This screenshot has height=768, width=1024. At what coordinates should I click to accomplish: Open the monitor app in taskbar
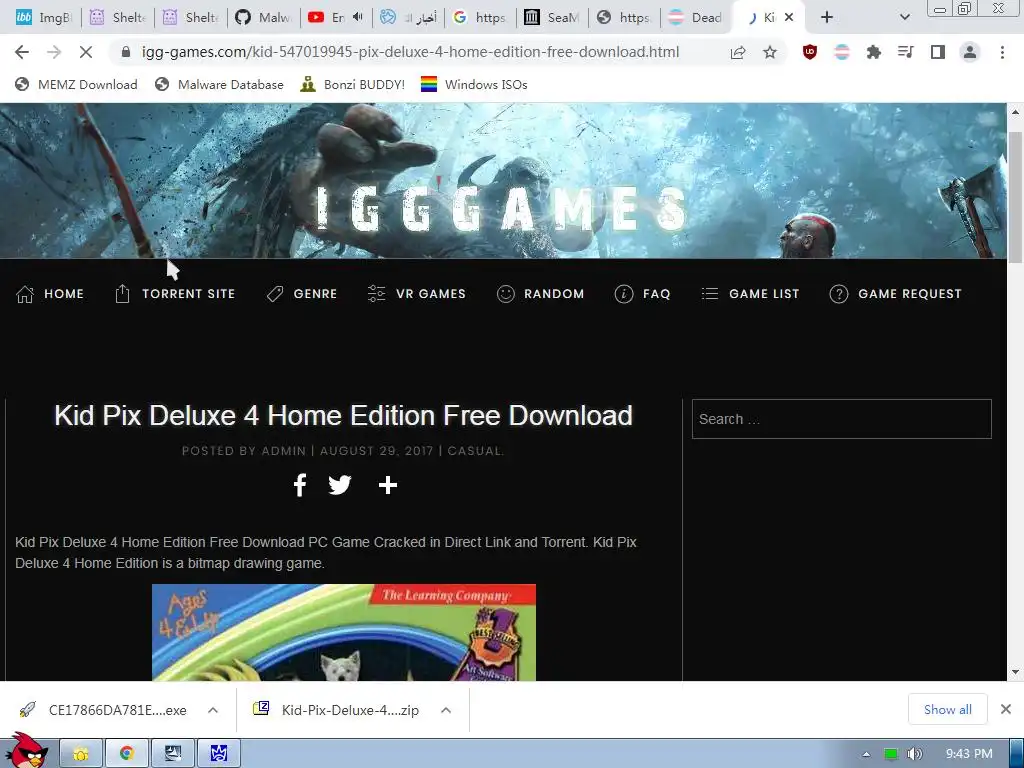(173, 754)
